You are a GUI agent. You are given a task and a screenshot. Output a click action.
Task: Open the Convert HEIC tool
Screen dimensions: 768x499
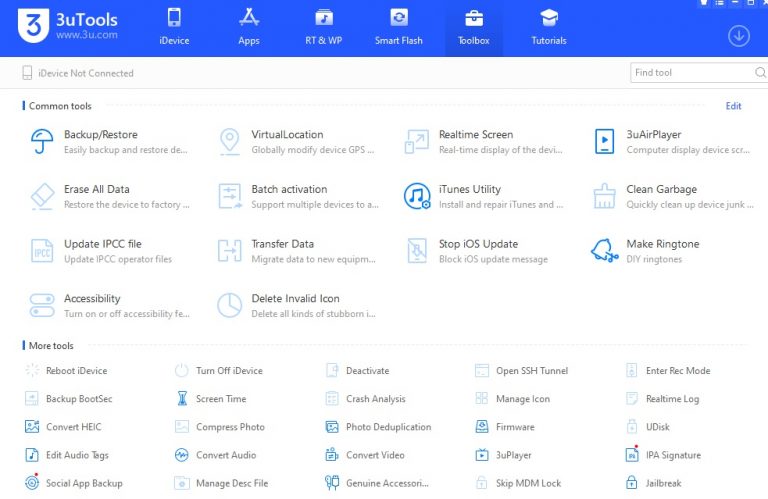pyautogui.click(x=73, y=427)
